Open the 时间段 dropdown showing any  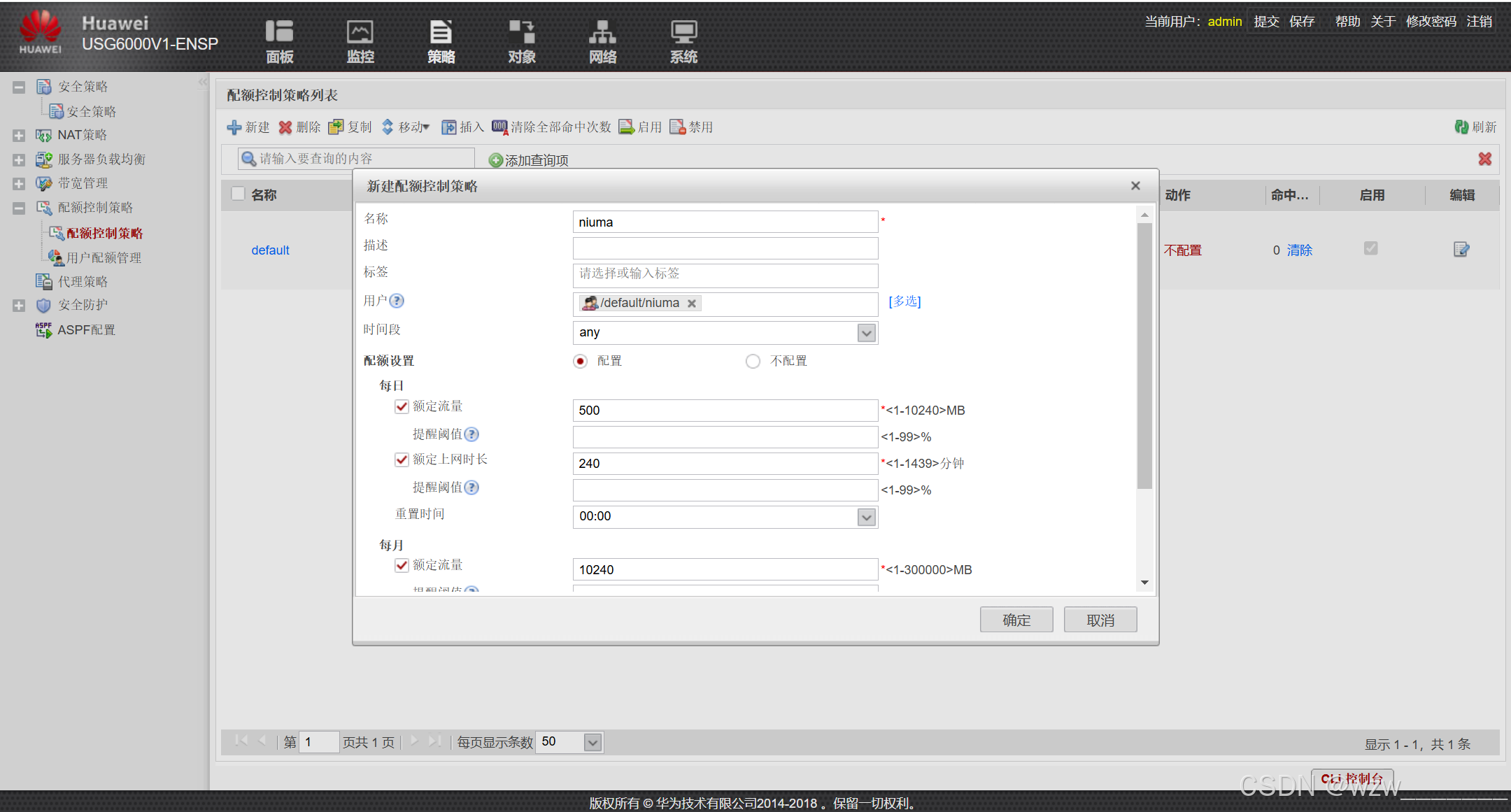pos(866,333)
